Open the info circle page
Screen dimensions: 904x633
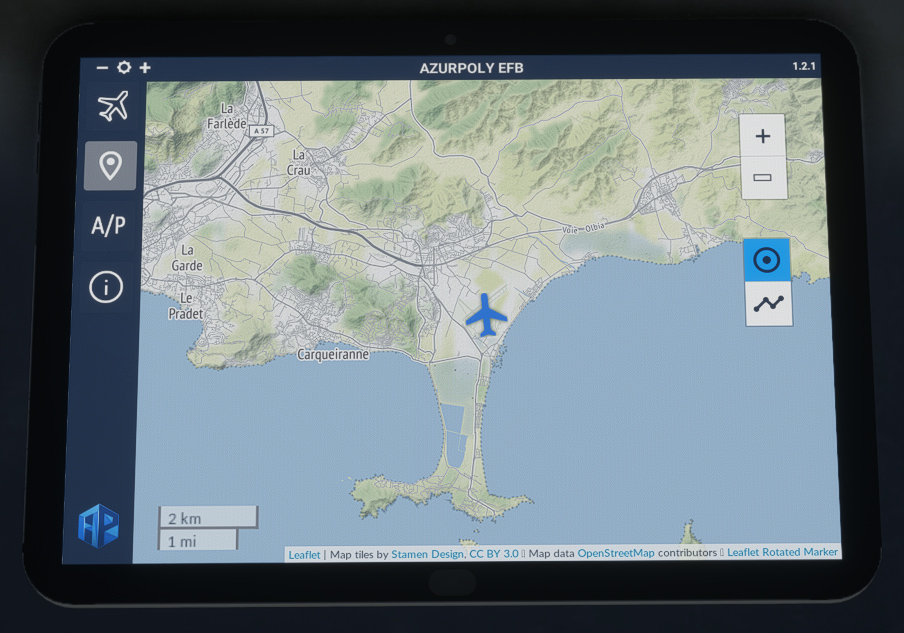106,288
